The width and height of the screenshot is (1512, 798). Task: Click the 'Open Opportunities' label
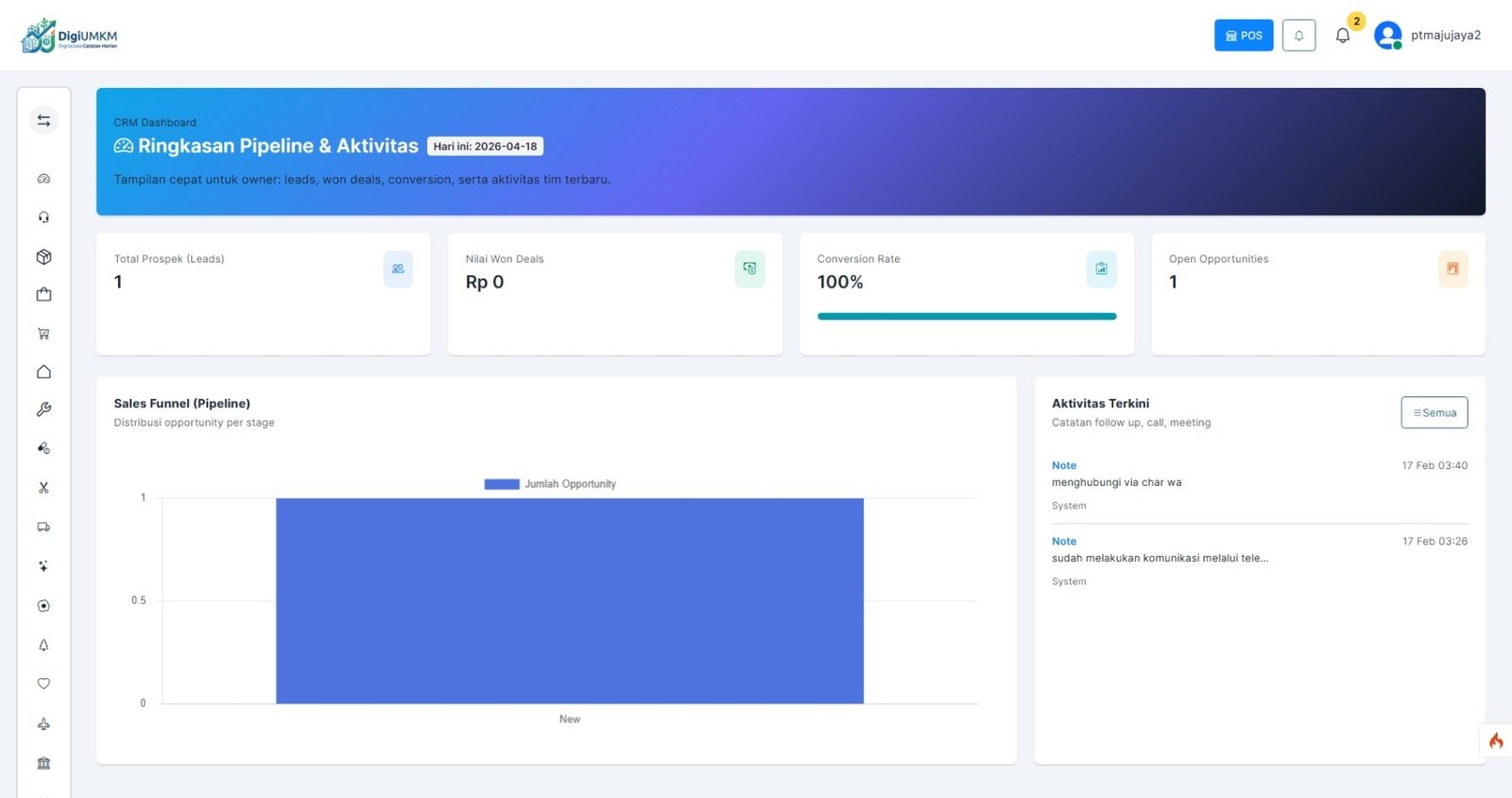click(1218, 259)
